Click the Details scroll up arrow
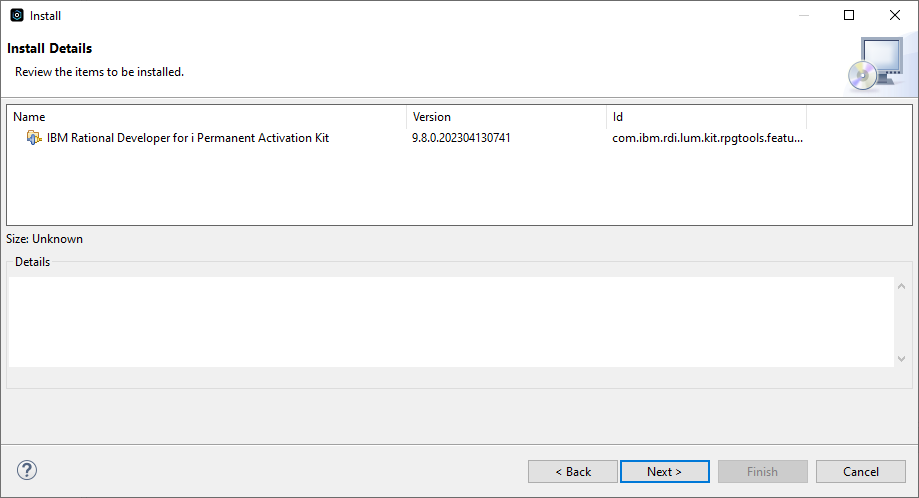Screen dimensions: 919x498 coord(901,286)
